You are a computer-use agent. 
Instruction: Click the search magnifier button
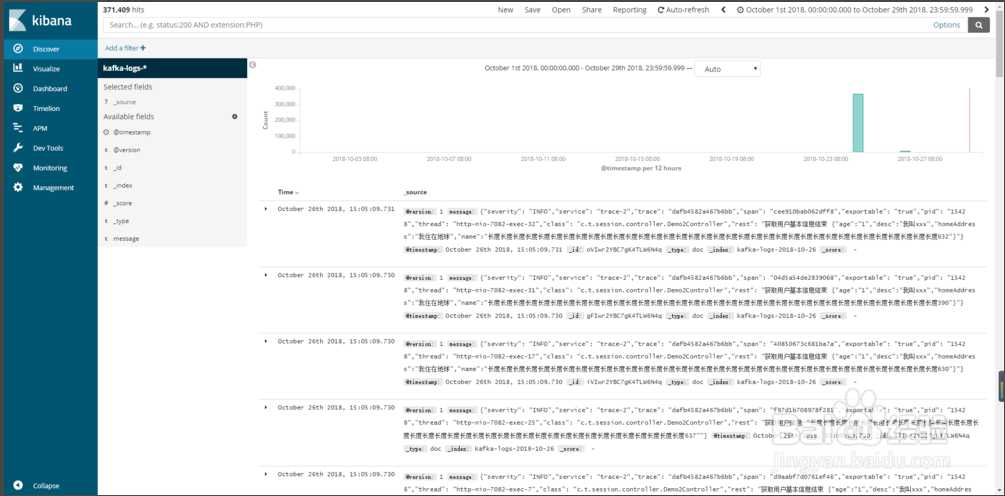978,25
